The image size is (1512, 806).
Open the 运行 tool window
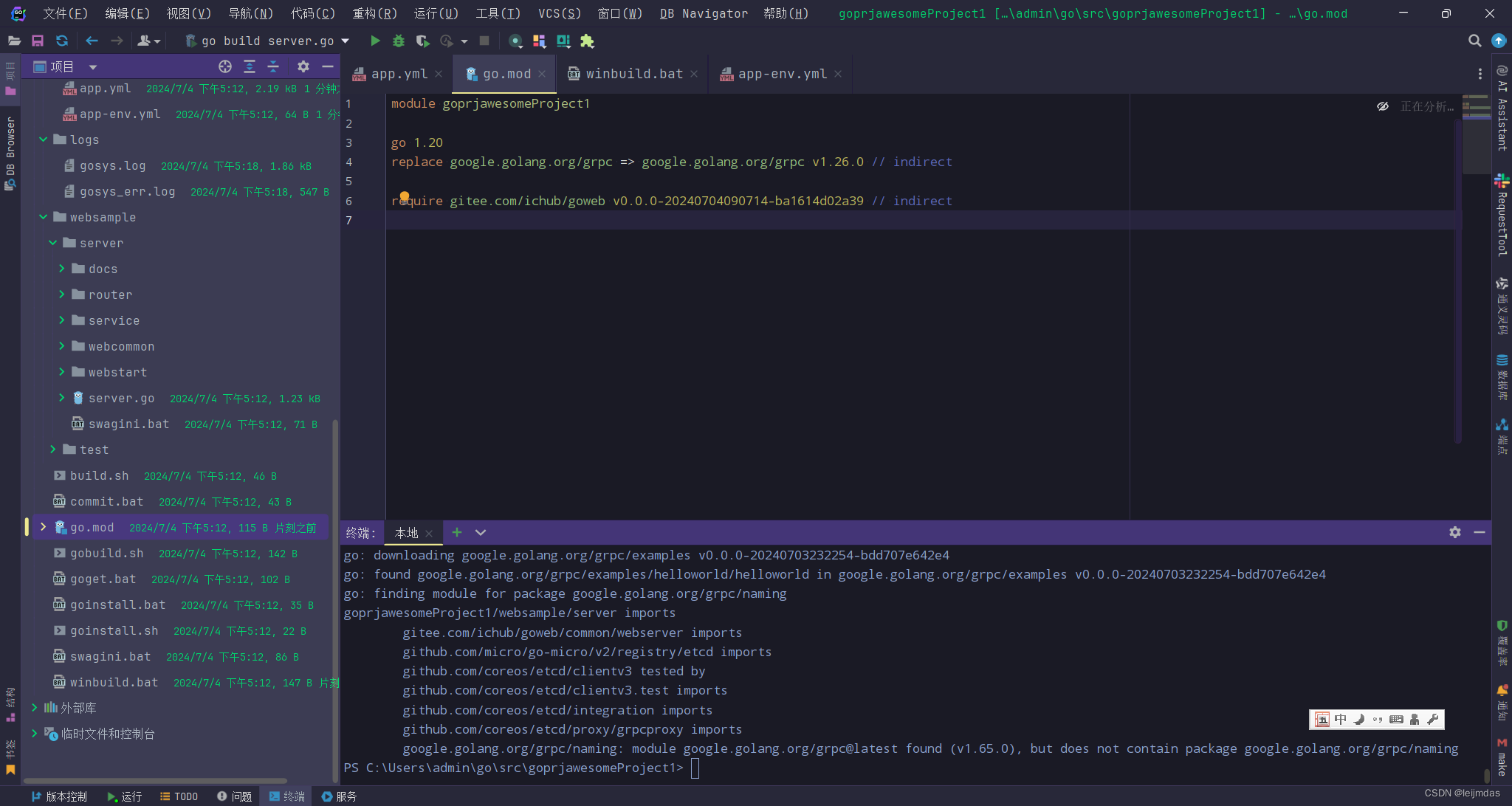124,796
